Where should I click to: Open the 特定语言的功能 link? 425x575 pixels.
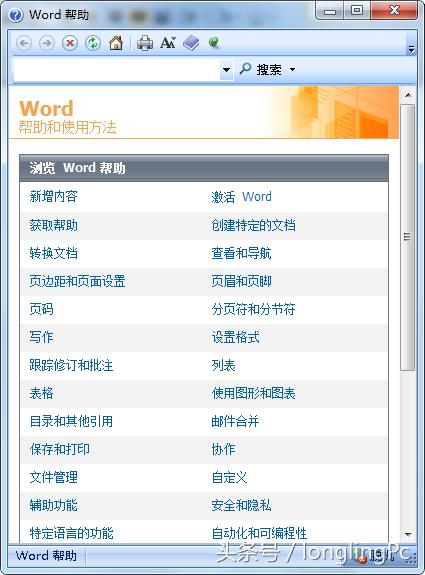pos(71,534)
